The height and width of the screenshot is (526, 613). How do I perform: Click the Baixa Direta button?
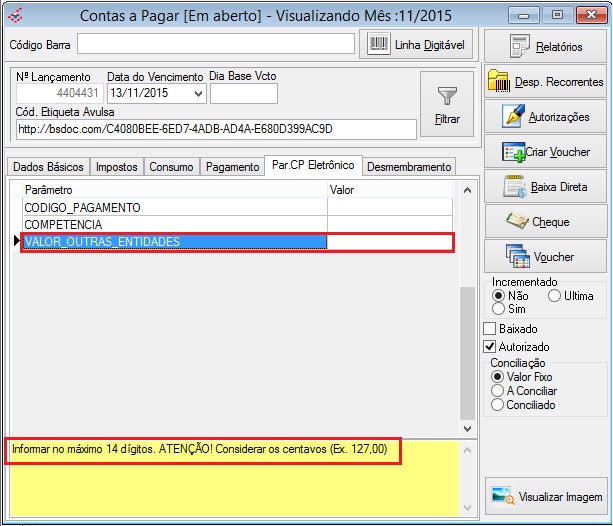(545, 187)
